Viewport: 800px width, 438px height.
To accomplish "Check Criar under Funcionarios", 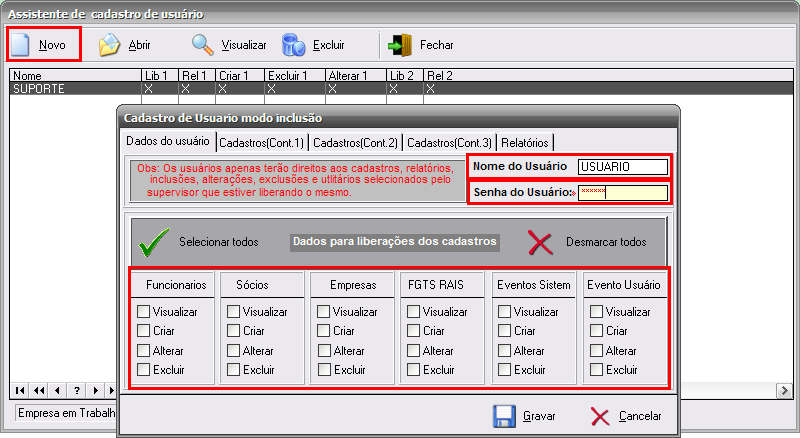I will pos(143,331).
